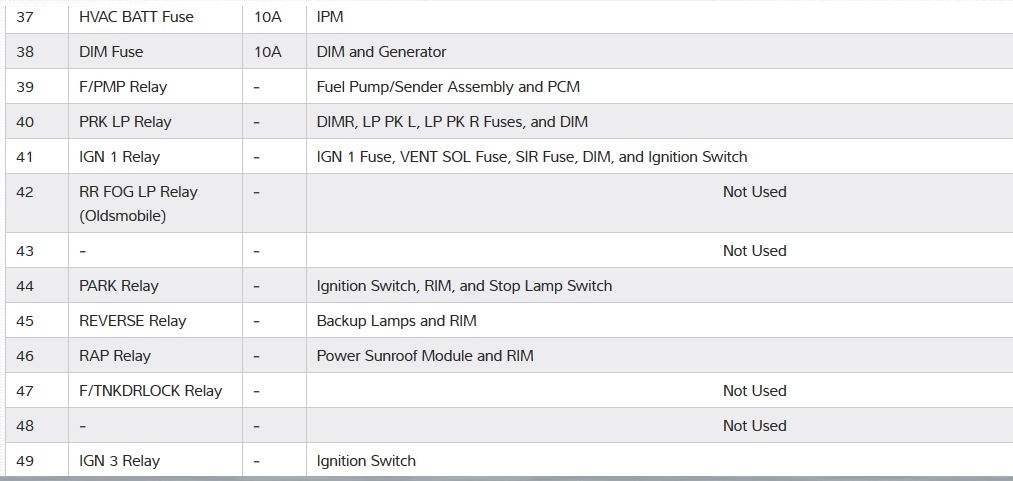Select the PRK LP Relay cell

click(125, 122)
